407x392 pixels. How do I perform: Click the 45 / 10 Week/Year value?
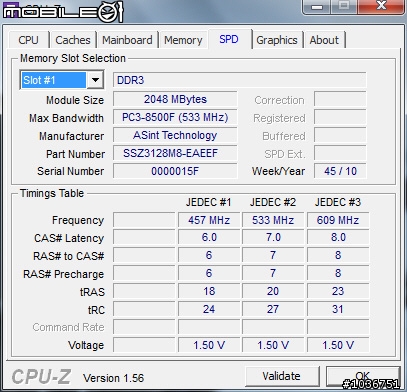pos(340,171)
